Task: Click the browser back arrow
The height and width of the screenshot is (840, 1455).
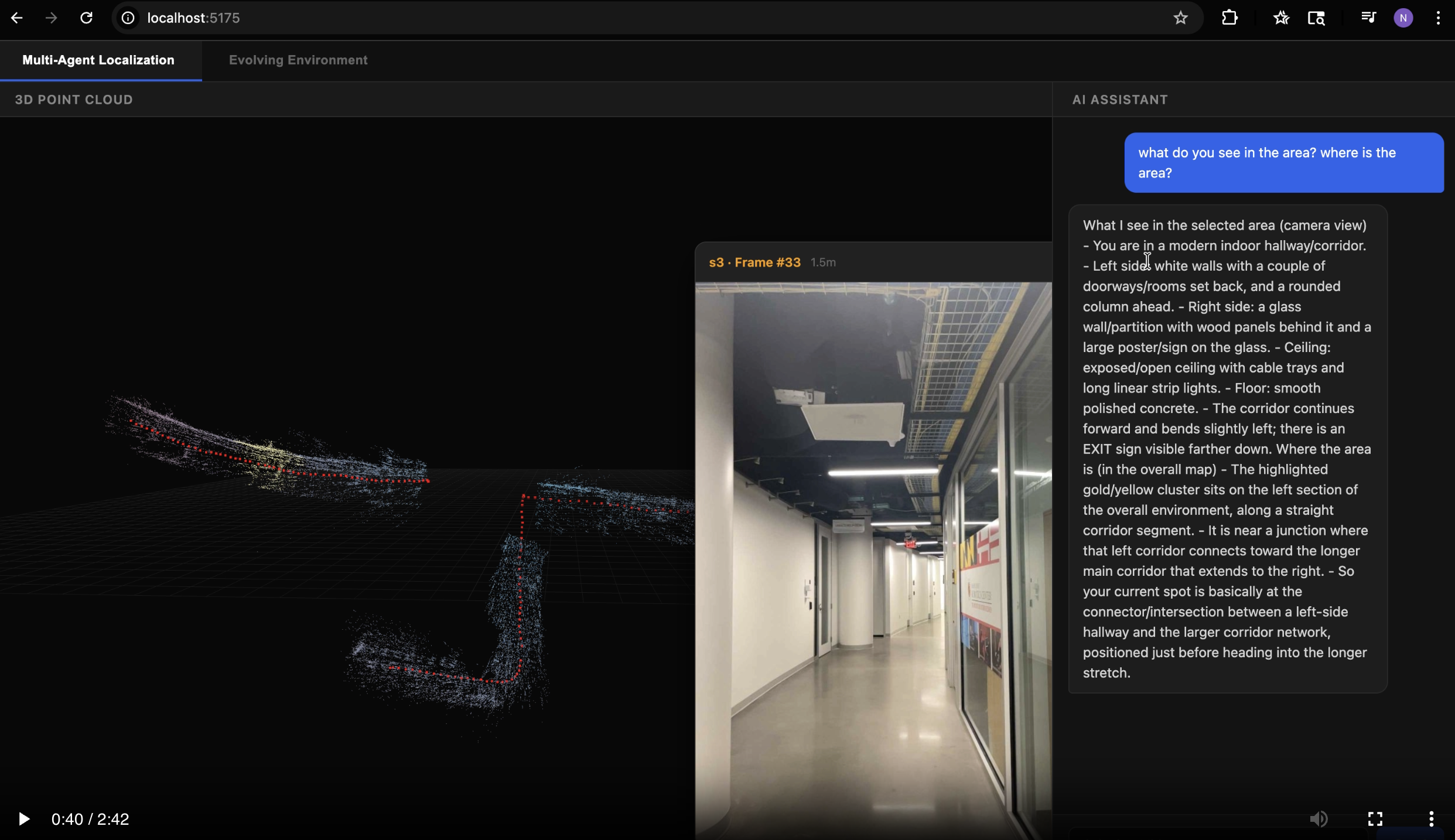Action: coord(16,18)
